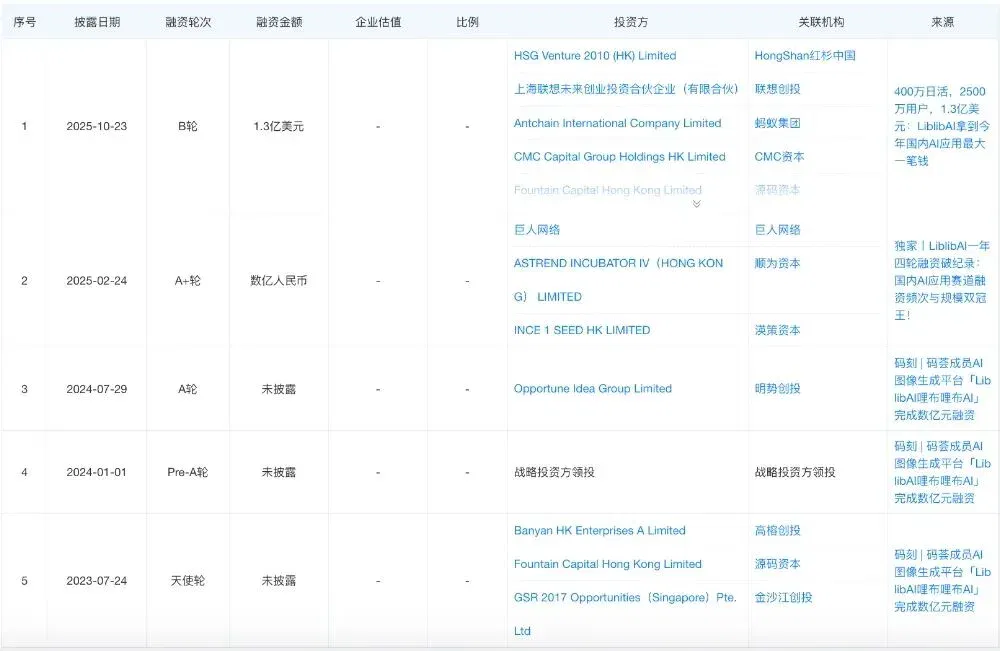Open 顺为资本 affiliated institution link
Screen dimensions: 1000x651
(777, 263)
